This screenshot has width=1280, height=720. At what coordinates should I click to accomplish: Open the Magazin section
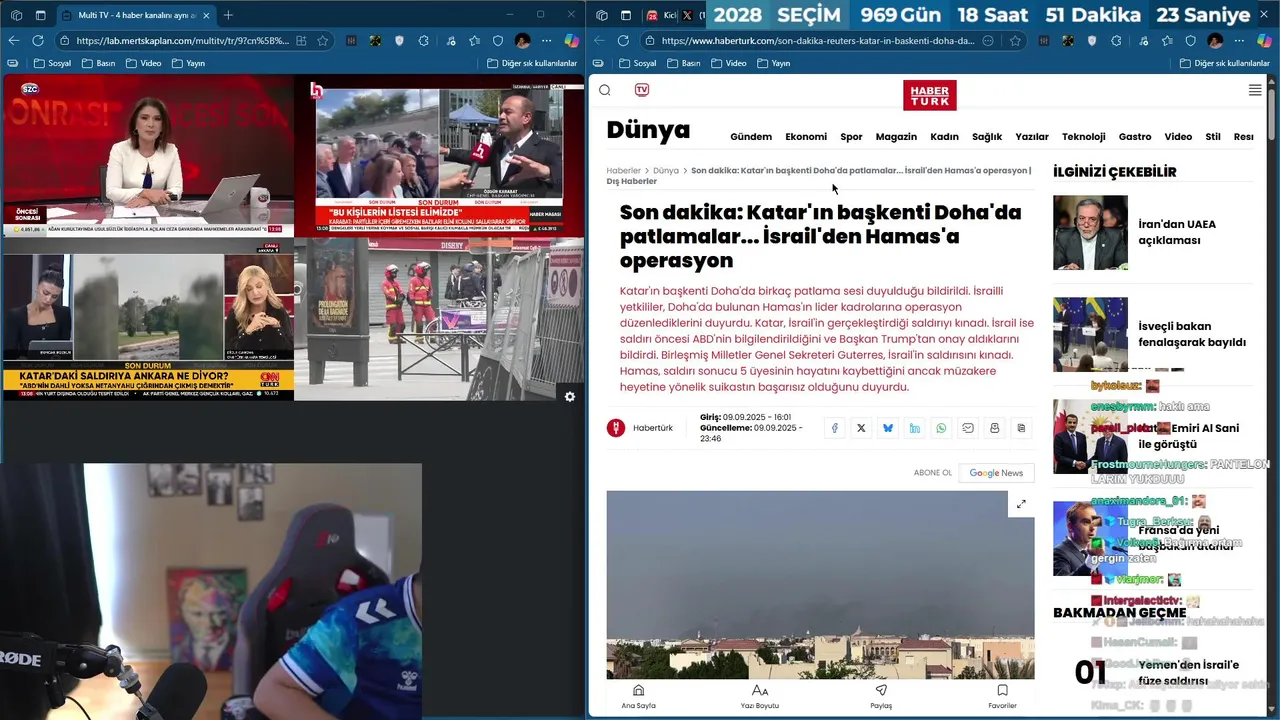(896, 137)
